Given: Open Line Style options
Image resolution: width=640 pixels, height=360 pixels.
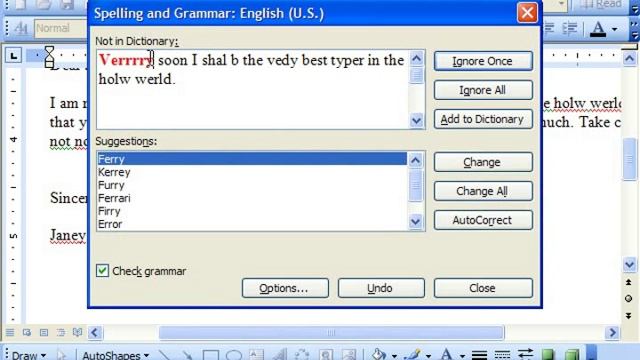Looking at the screenshot, I should point(479,355).
